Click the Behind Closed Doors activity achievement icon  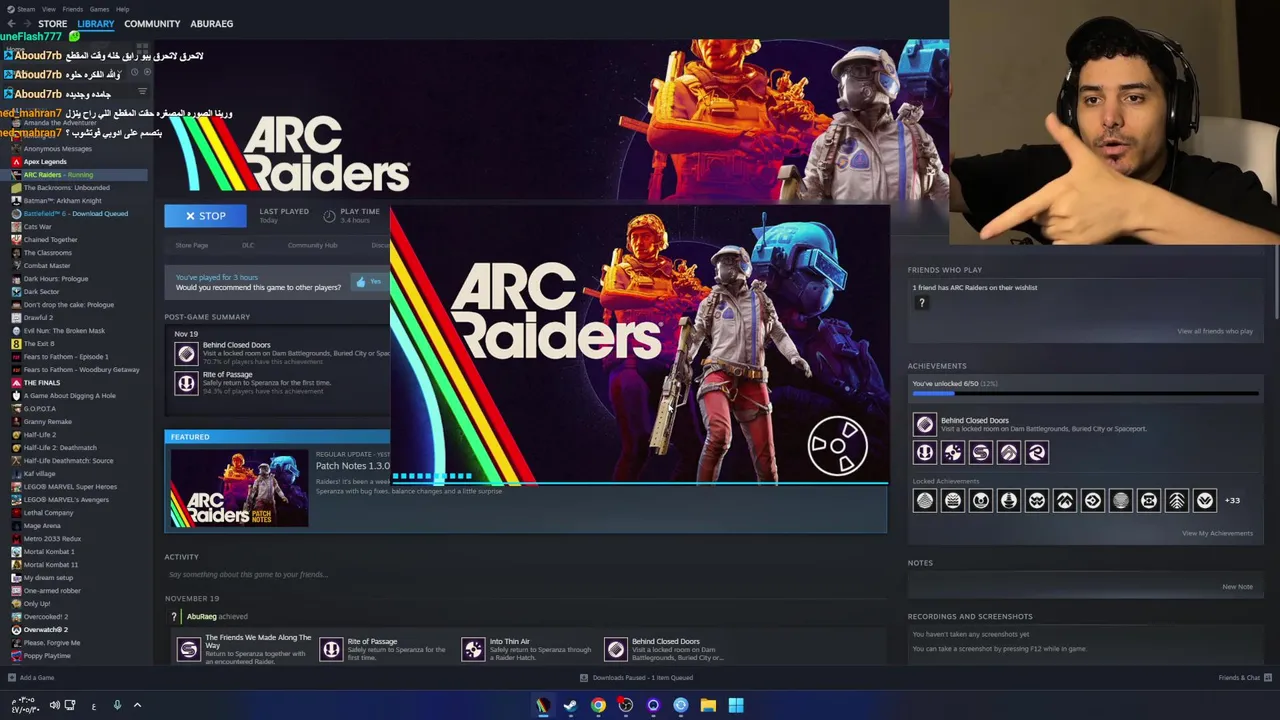tap(616, 650)
